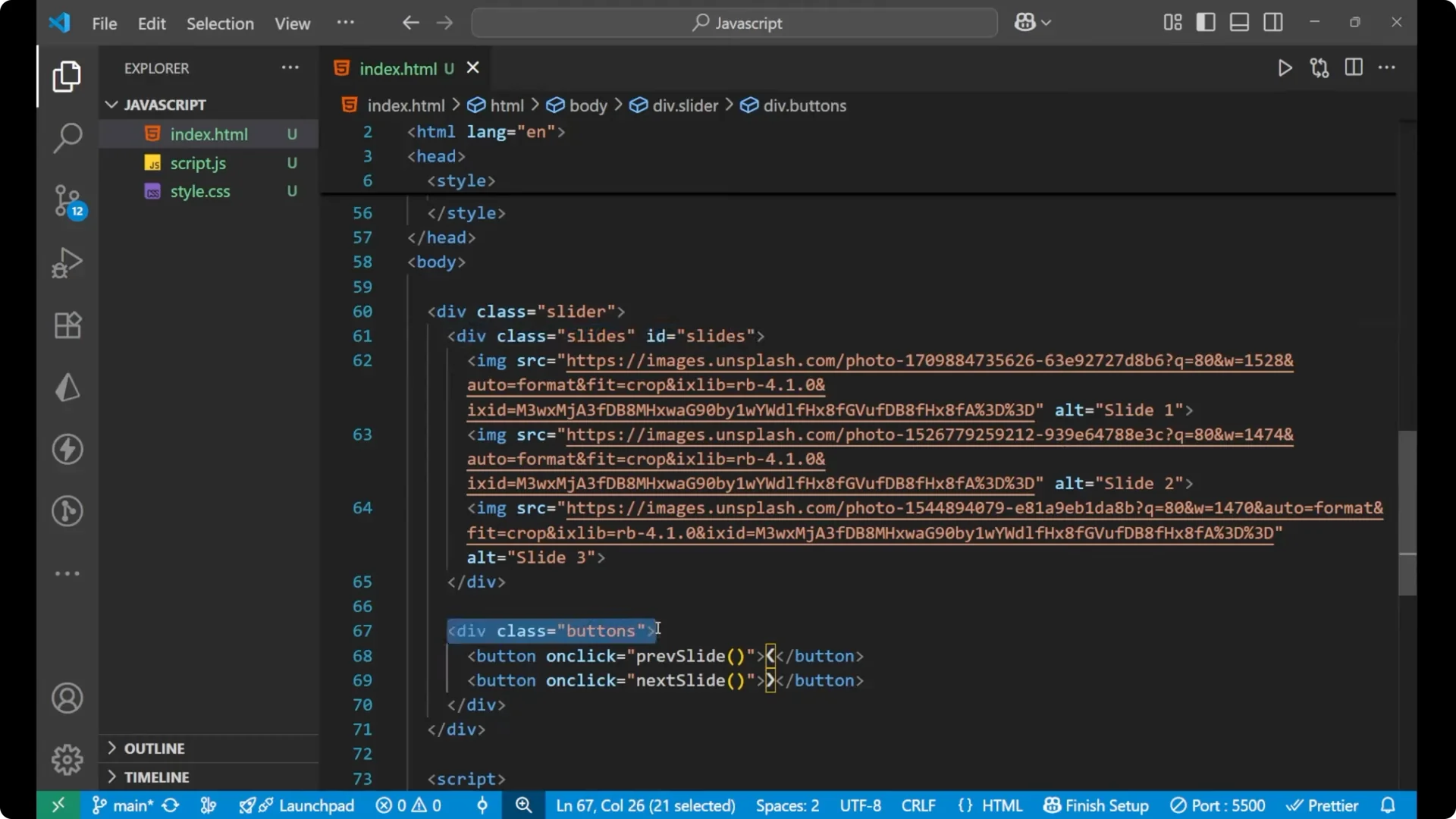Viewport: 1456px width, 819px height.
Task: Open the Accounts icon in activity bar
Action: (x=67, y=698)
